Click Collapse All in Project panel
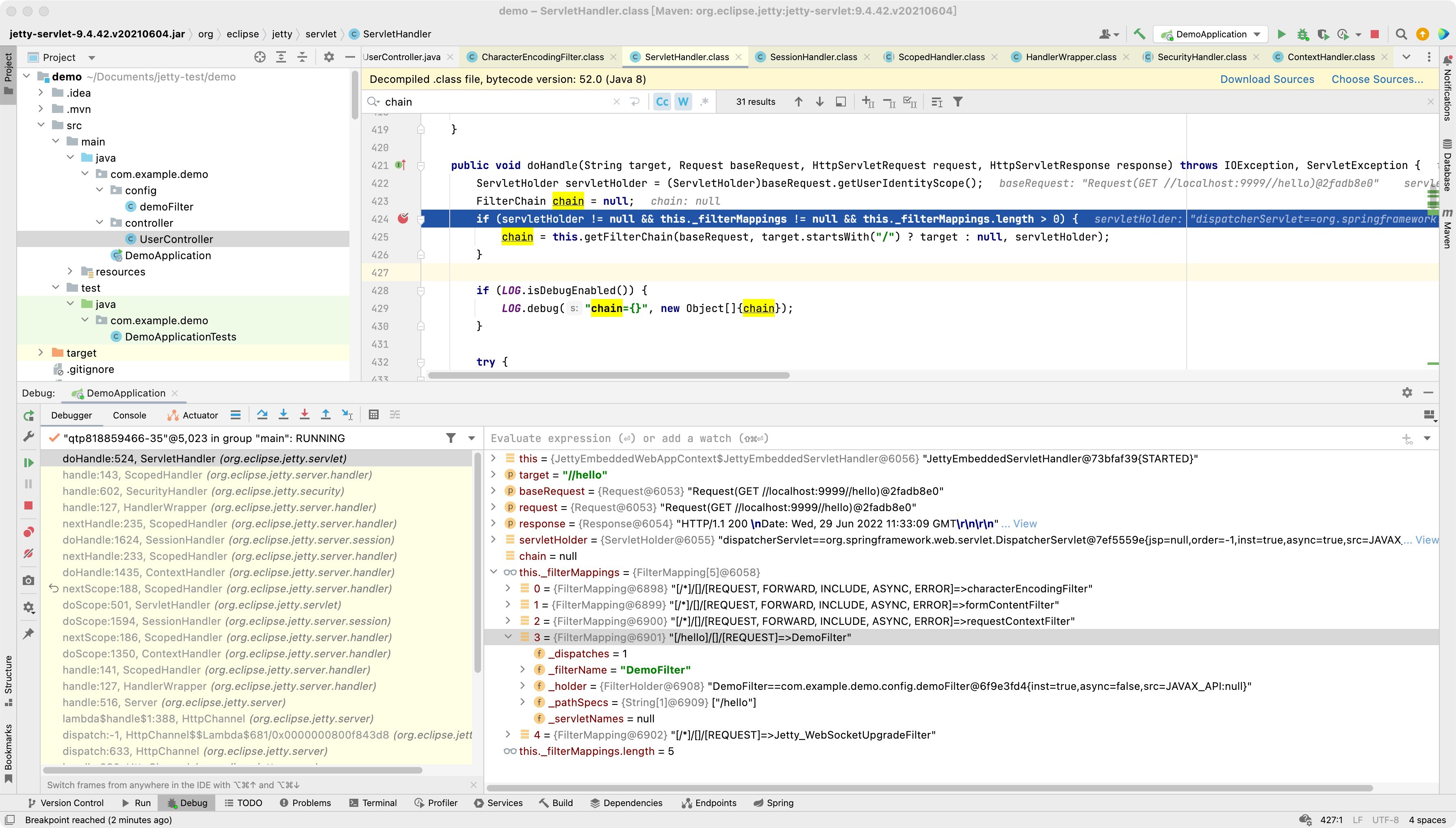The height and width of the screenshot is (828, 1456). point(302,57)
